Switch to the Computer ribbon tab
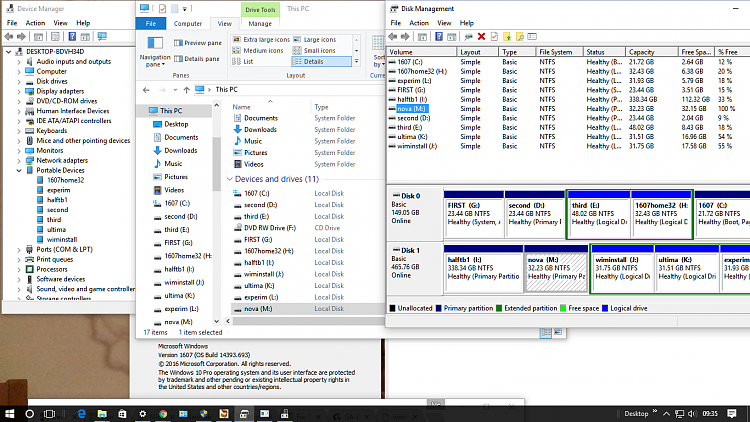Viewport: 750px width, 422px height. click(188, 23)
